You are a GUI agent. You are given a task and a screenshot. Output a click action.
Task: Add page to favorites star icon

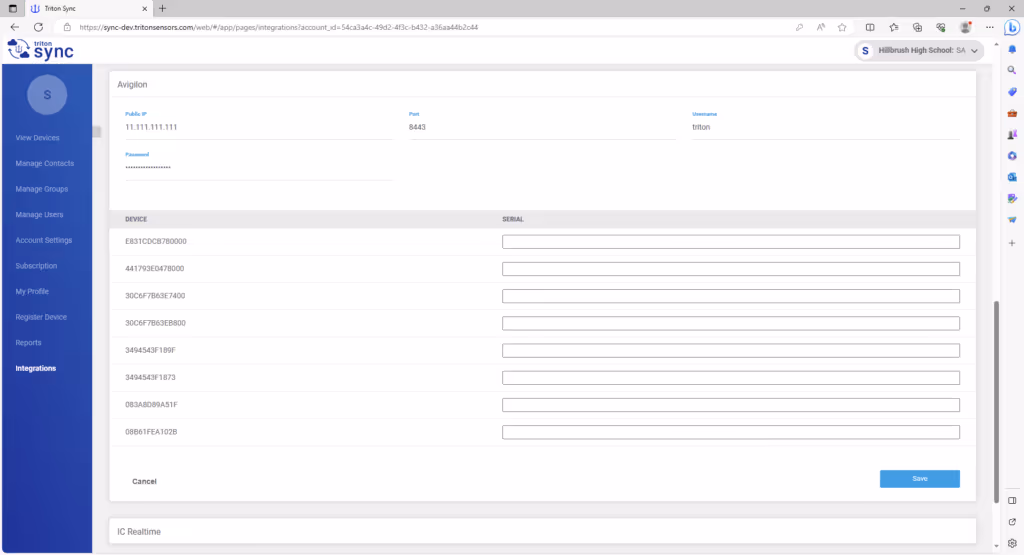coord(842,27)
